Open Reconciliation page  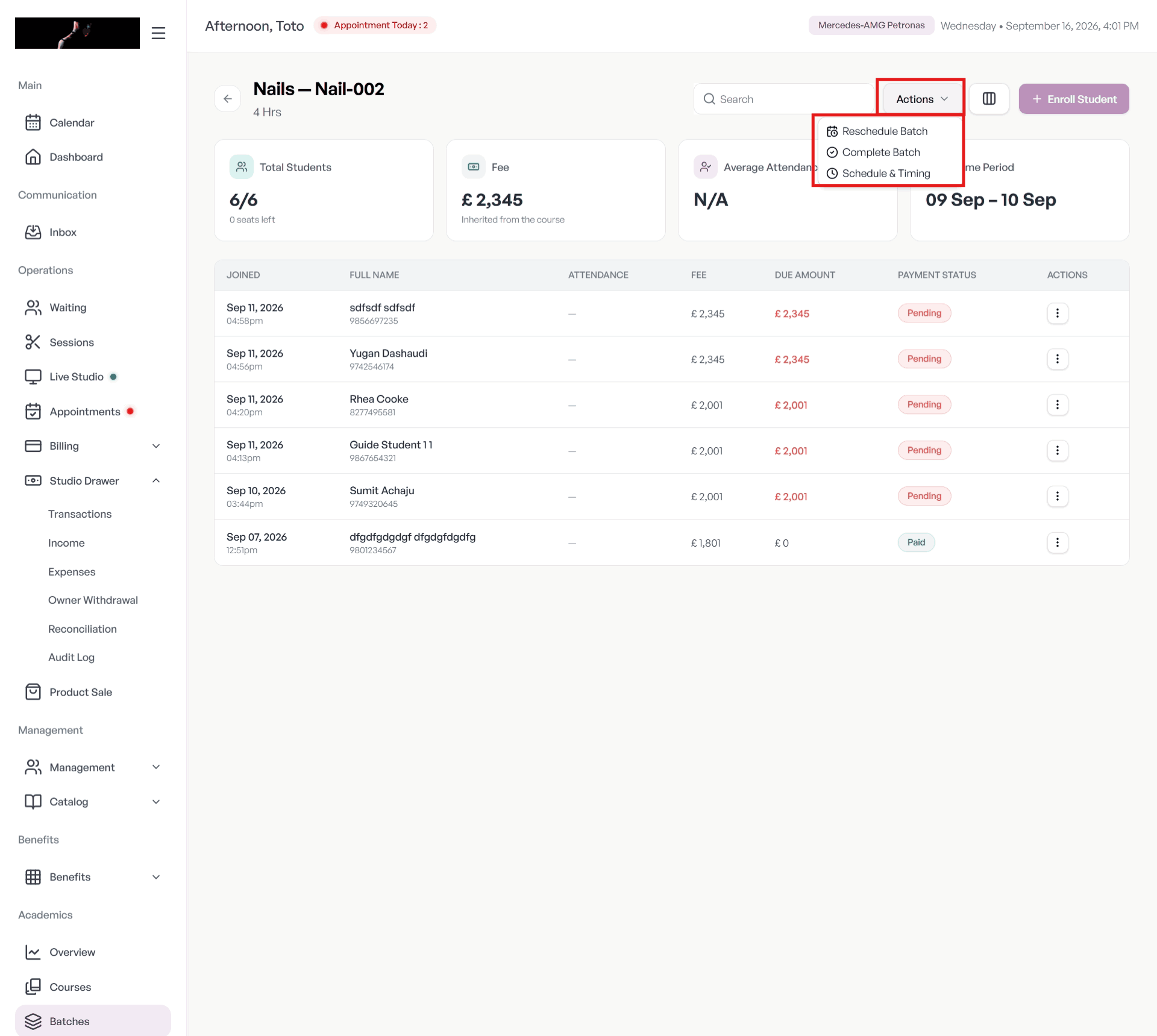tap(83, 629)
